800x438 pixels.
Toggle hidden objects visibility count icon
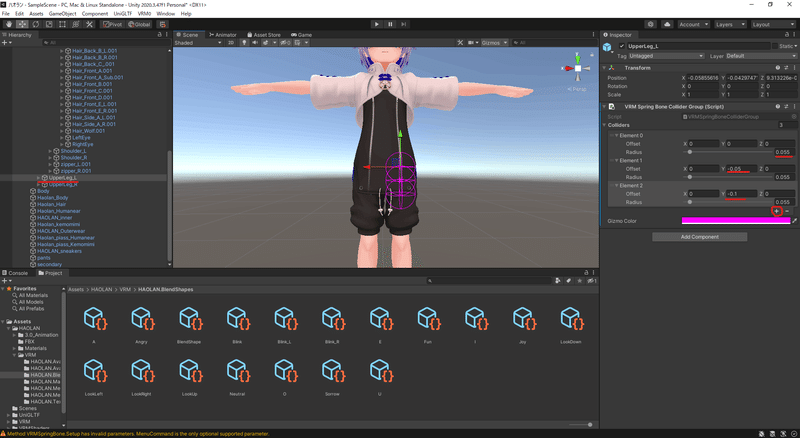point(285,43)
